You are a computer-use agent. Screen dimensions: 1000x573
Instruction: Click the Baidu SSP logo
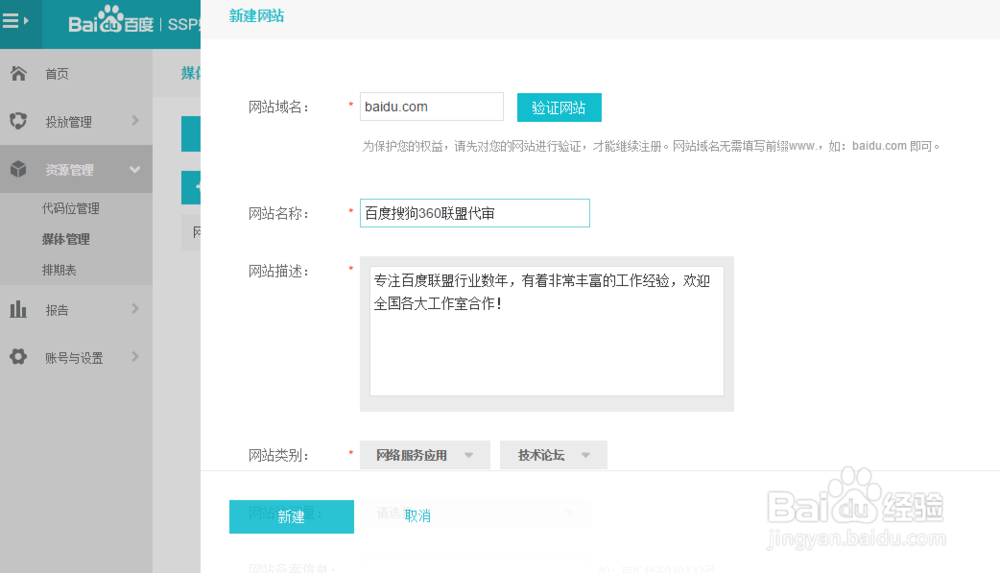pos(134,23)
